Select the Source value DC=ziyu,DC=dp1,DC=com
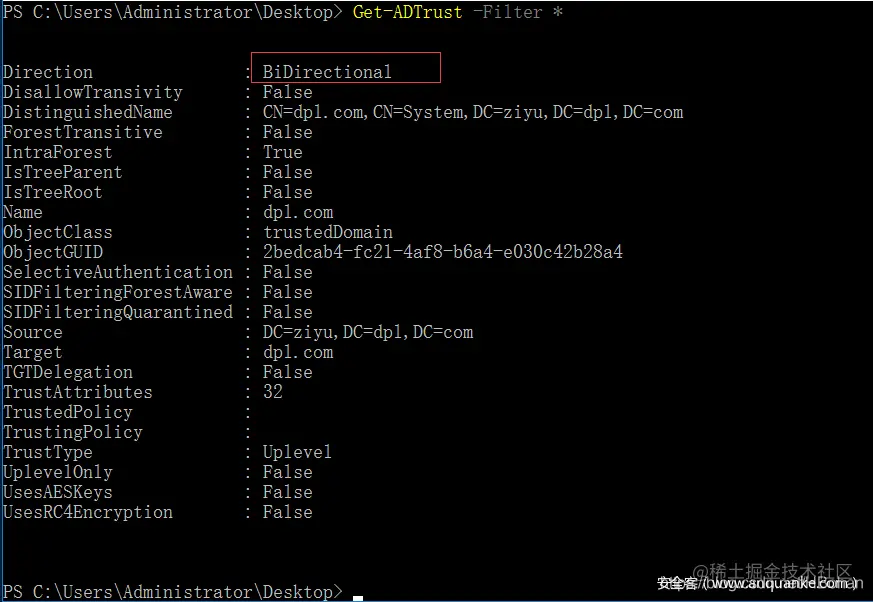This screenshot has height=602, width=873. (x=367, y=332)
